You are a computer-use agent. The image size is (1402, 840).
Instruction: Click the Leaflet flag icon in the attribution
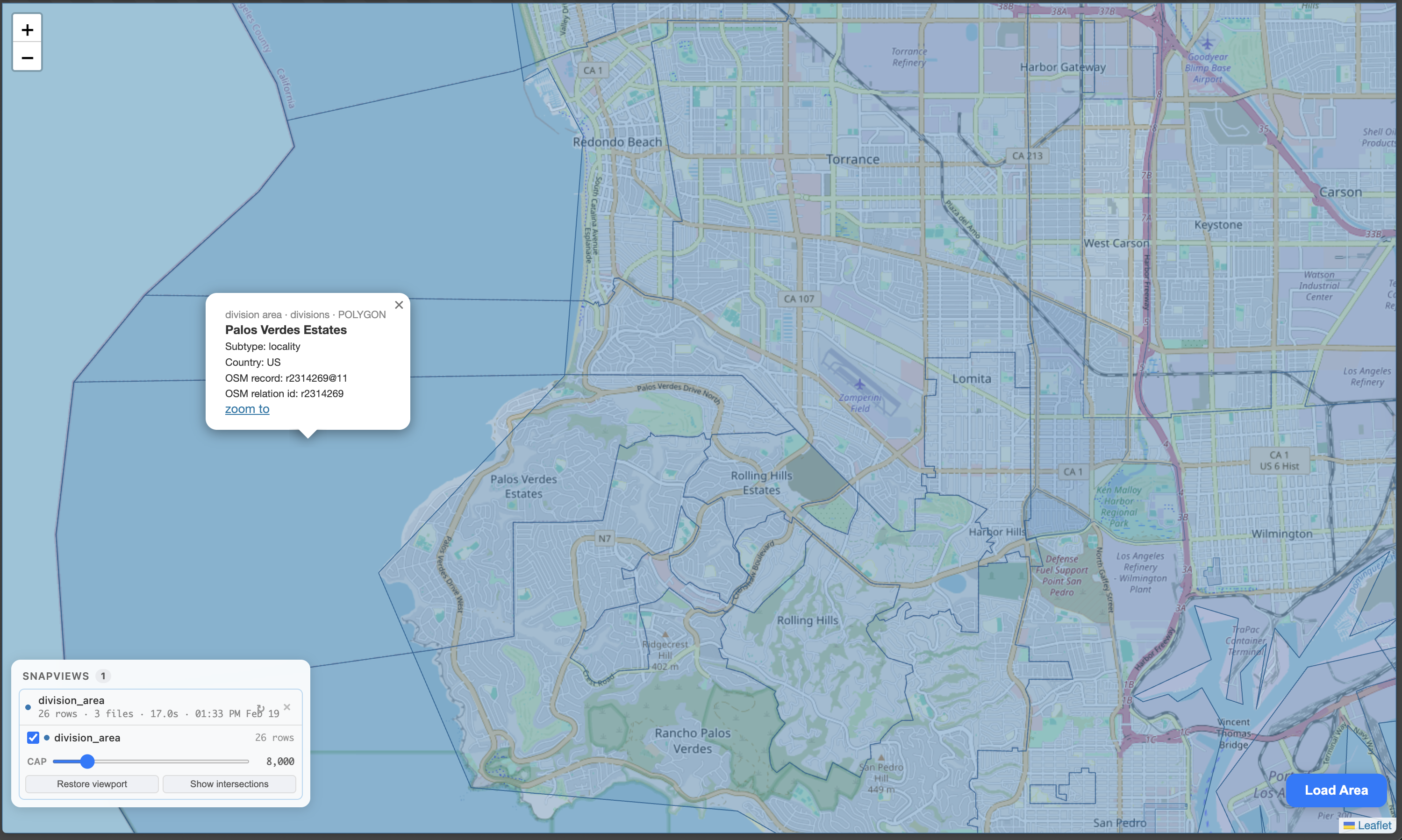(x=1349, y=826)
